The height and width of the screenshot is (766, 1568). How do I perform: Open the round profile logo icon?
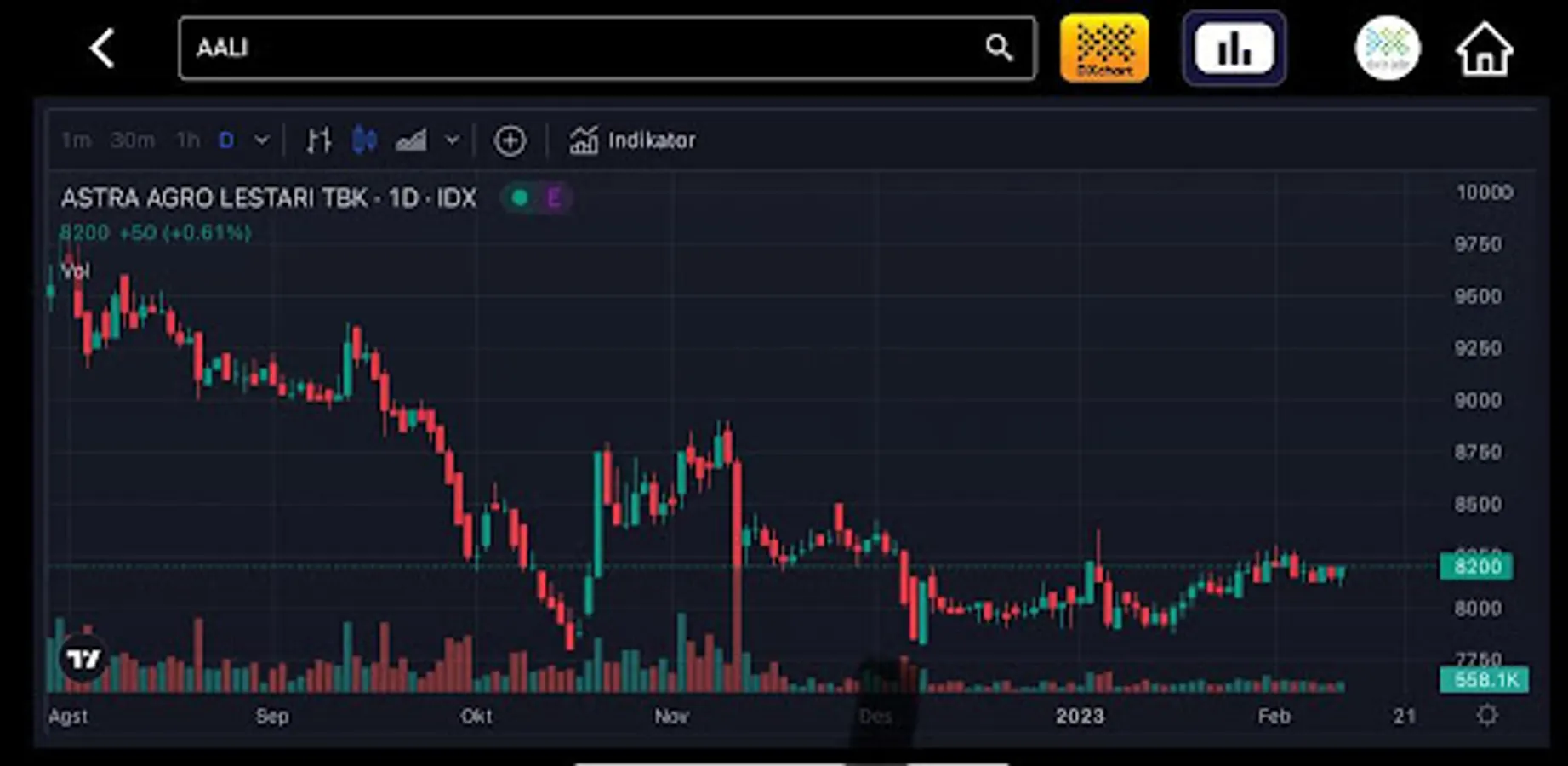coord(1387,49)
